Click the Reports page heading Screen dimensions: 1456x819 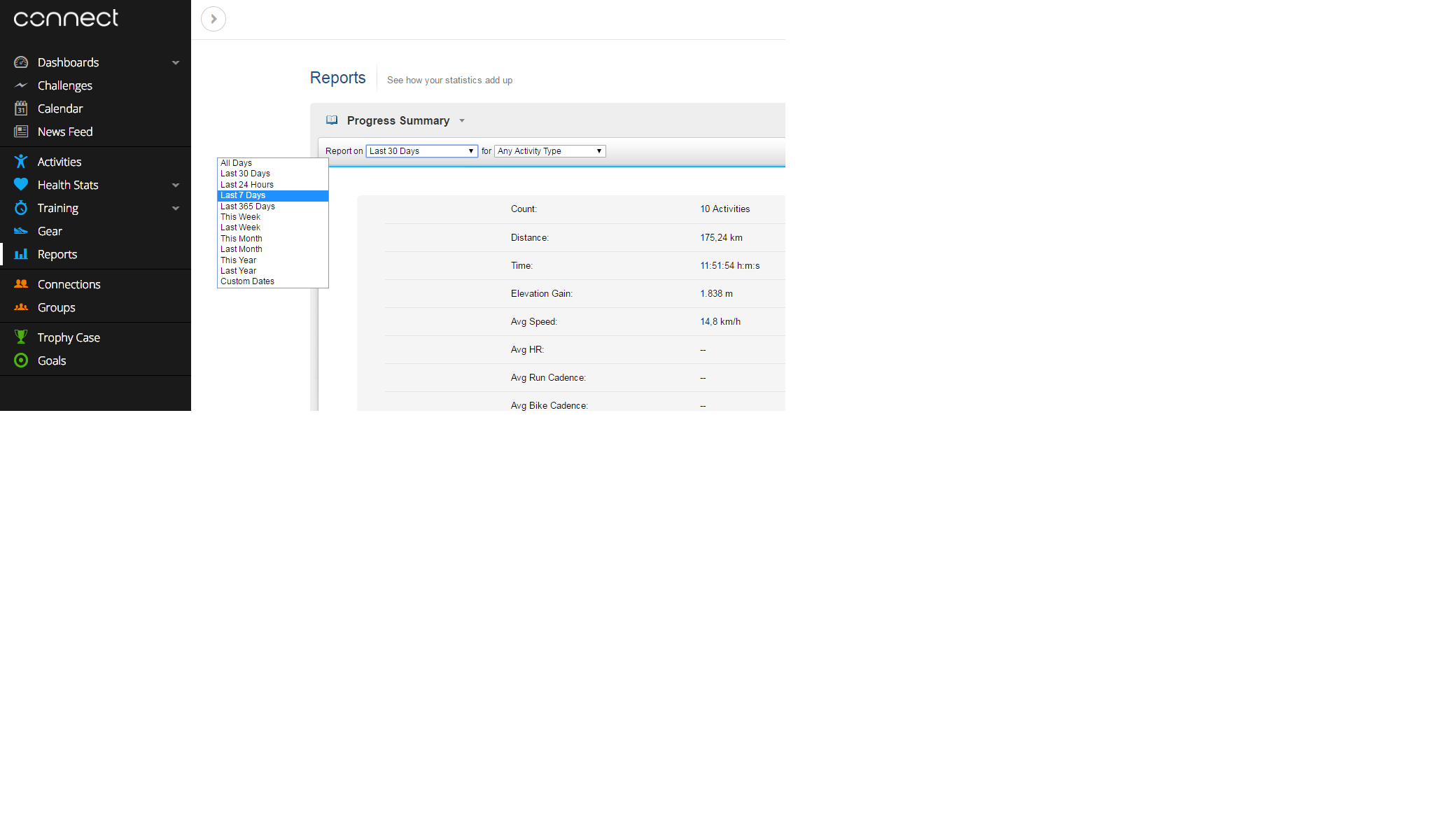click(x=338, y=78)
